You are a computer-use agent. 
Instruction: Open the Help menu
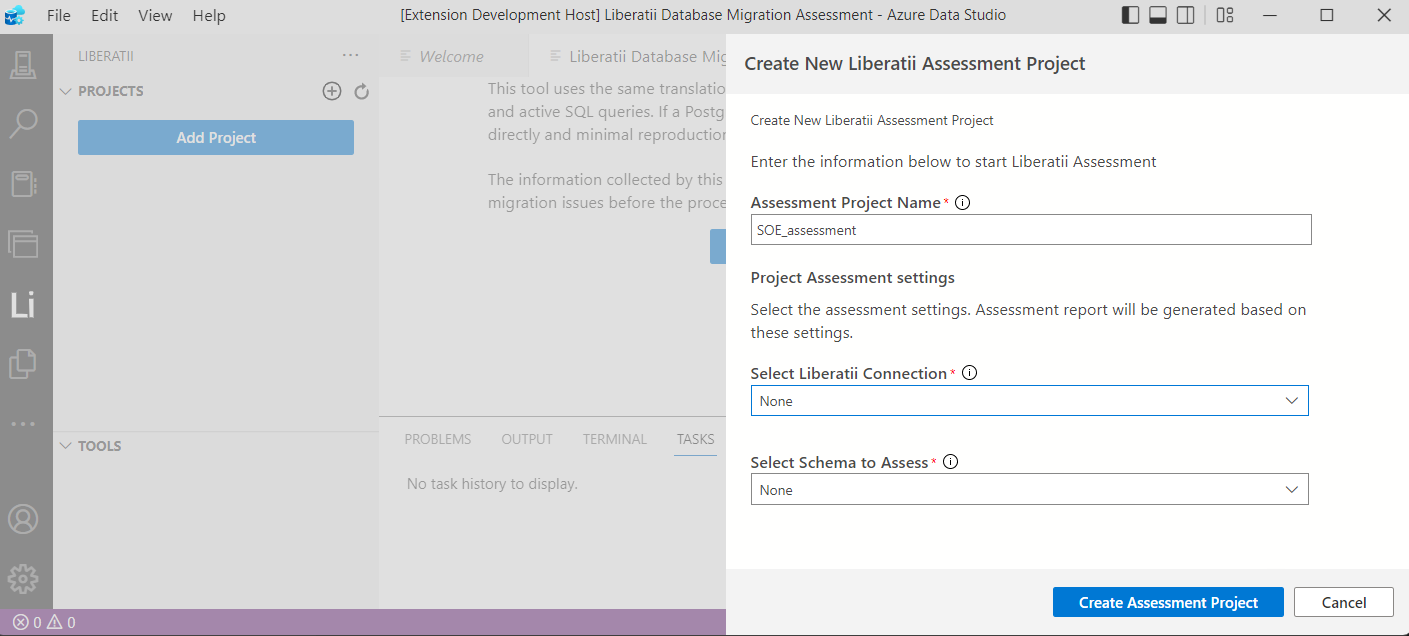click(209, 15)
